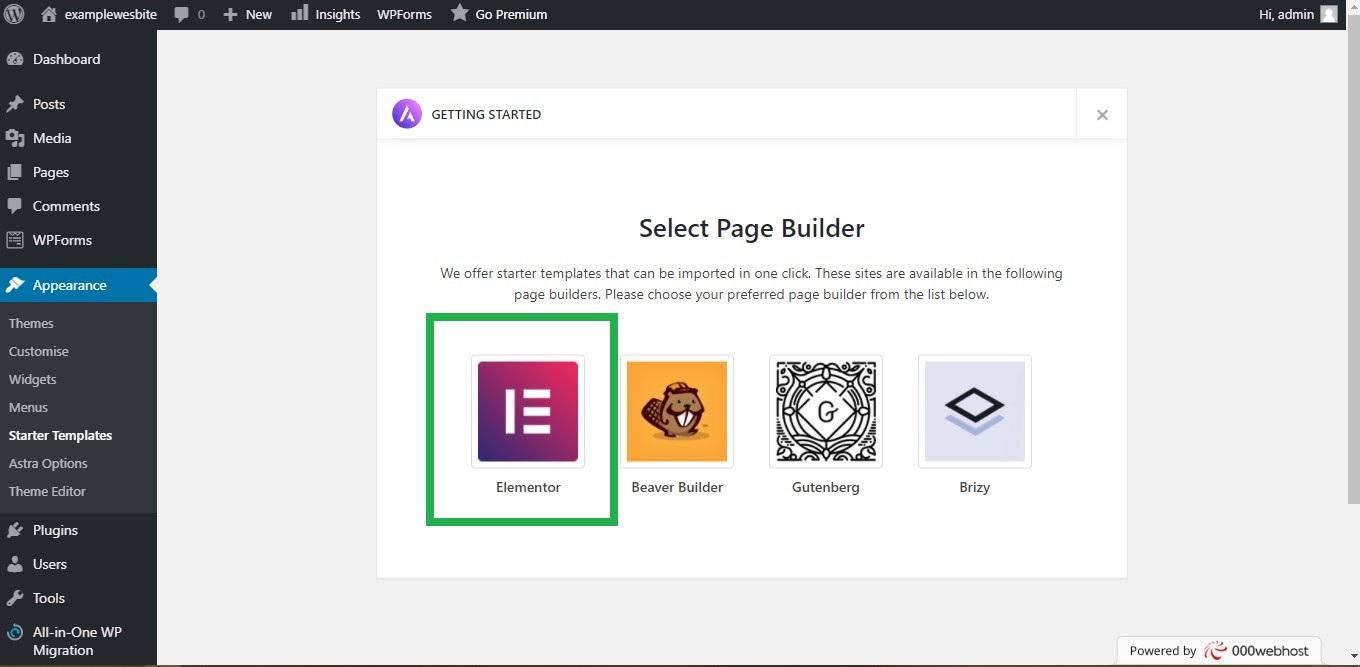The width and height of the screenshot is (1360, 667).
Task: Click the All-in-One WP Migration icon
Action: pos(15,632)
